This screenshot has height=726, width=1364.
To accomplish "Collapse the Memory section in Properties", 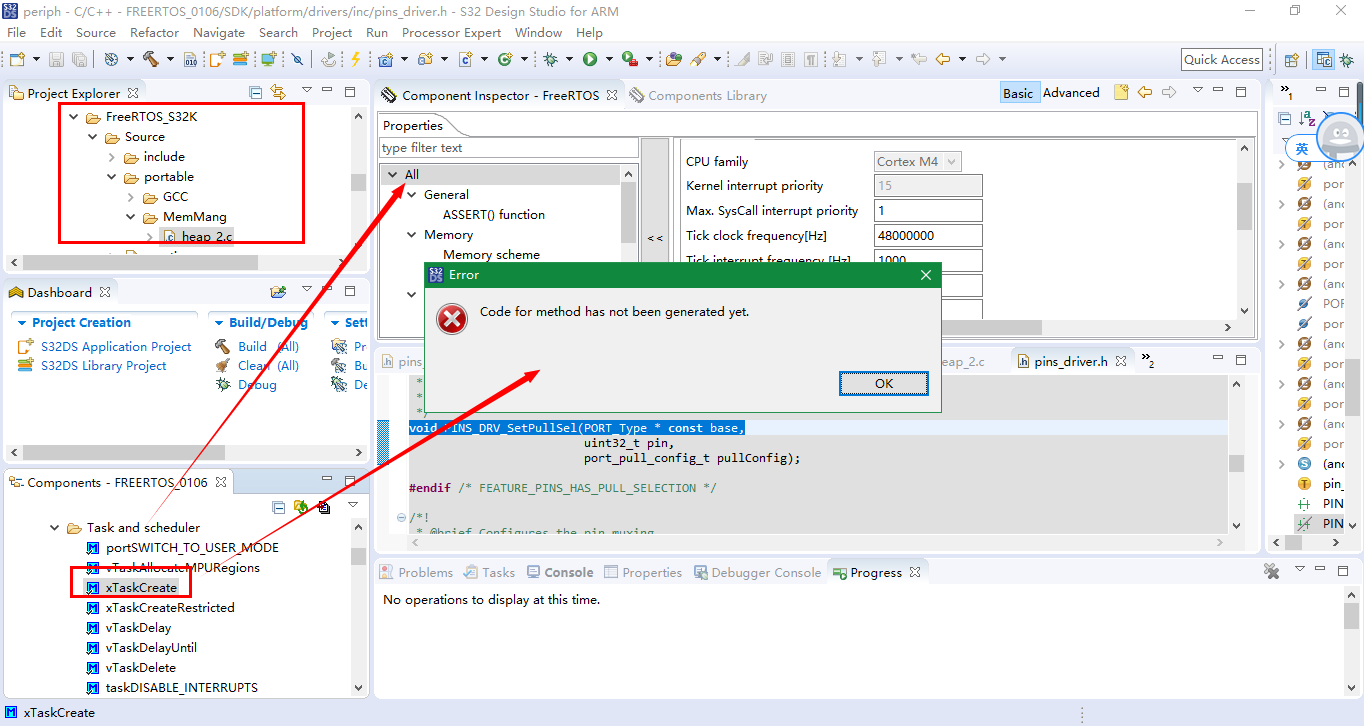I will click(410, 234).
